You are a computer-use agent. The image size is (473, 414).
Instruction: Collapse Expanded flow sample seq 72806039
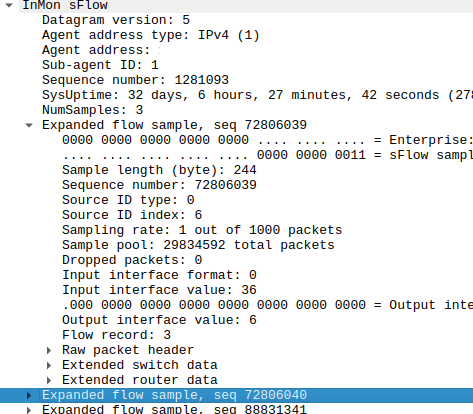tap(29, 125)
